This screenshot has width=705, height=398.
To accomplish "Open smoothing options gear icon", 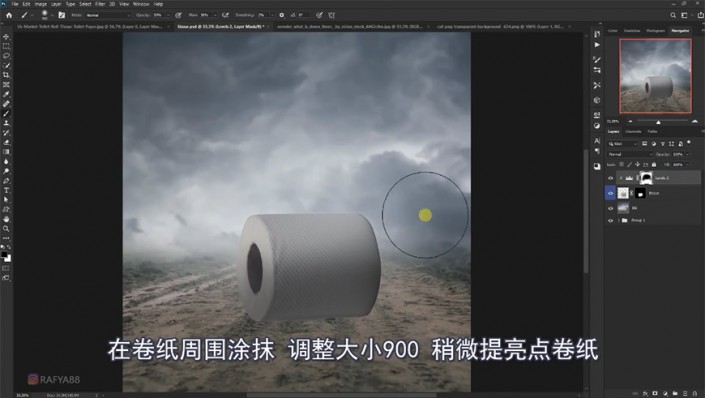I will tap(281, 15).
